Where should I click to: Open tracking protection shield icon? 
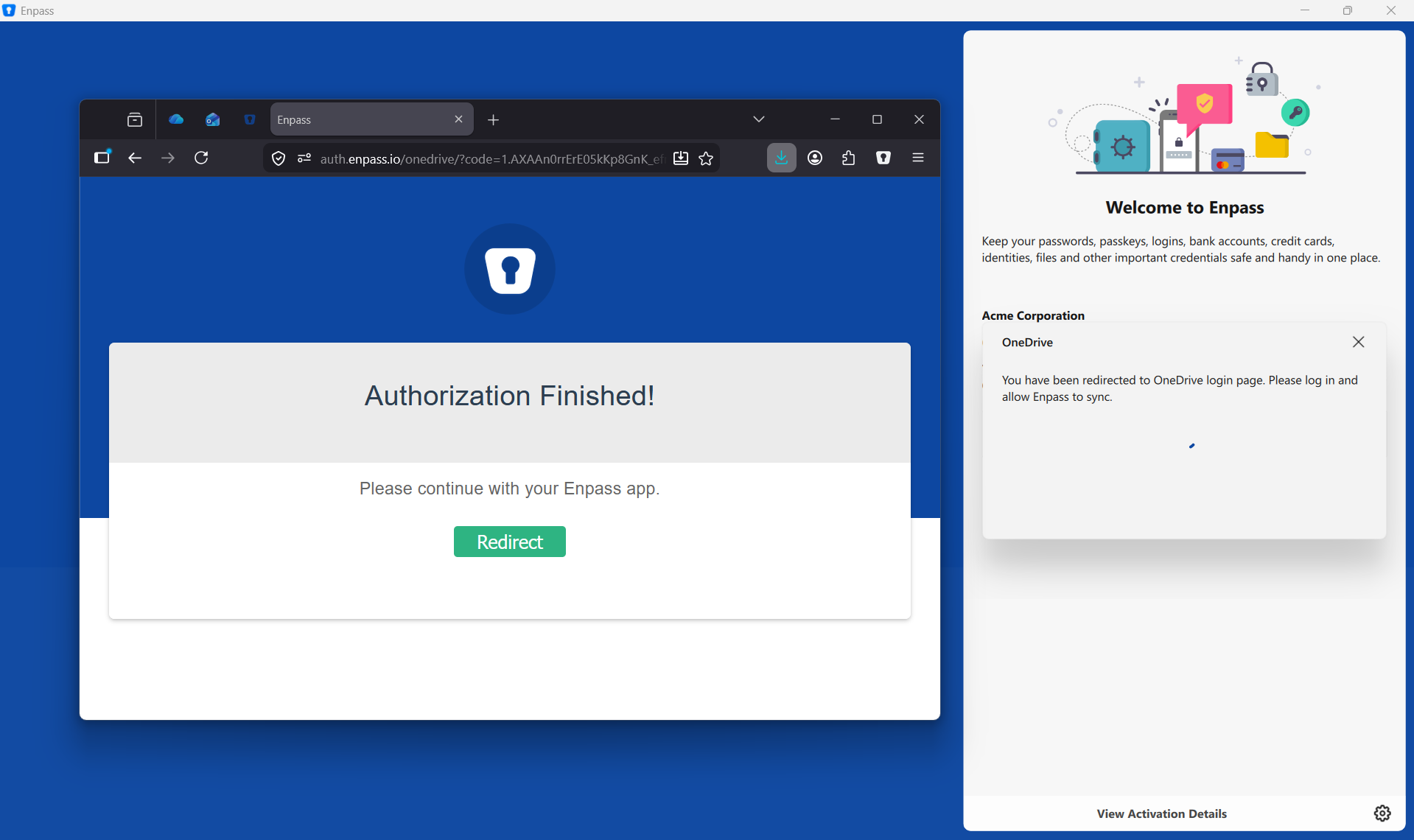[x=279, y=158]
